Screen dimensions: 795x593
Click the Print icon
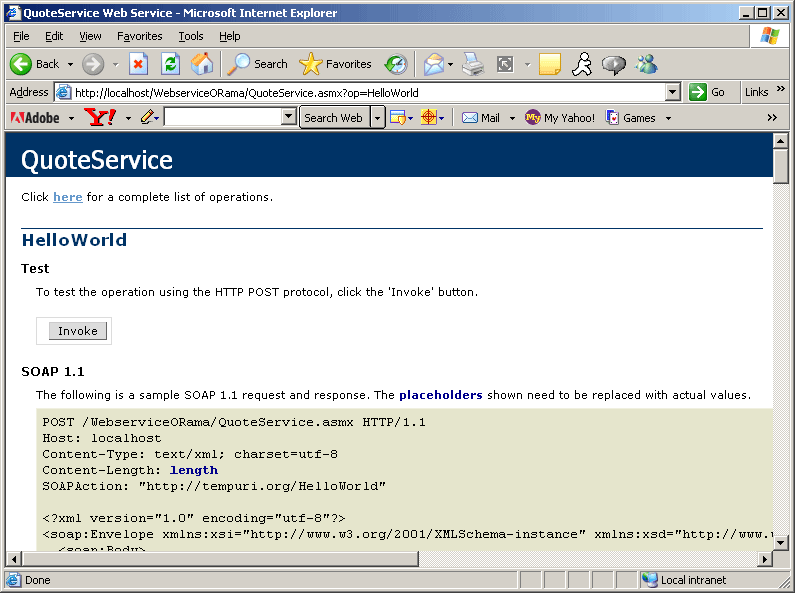pos(473,64)
